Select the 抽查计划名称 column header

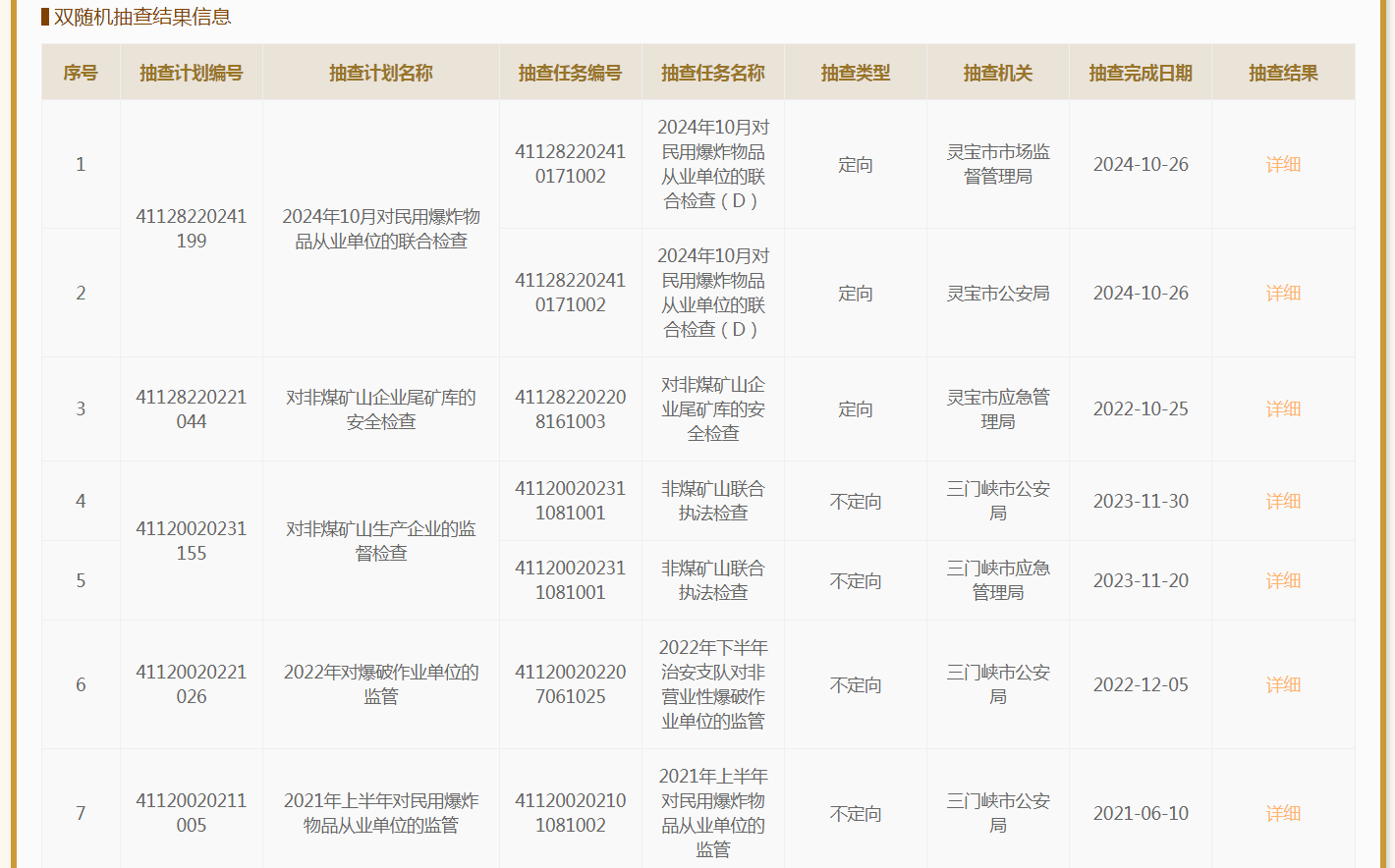pyautogui.click(x=380, y=73)
